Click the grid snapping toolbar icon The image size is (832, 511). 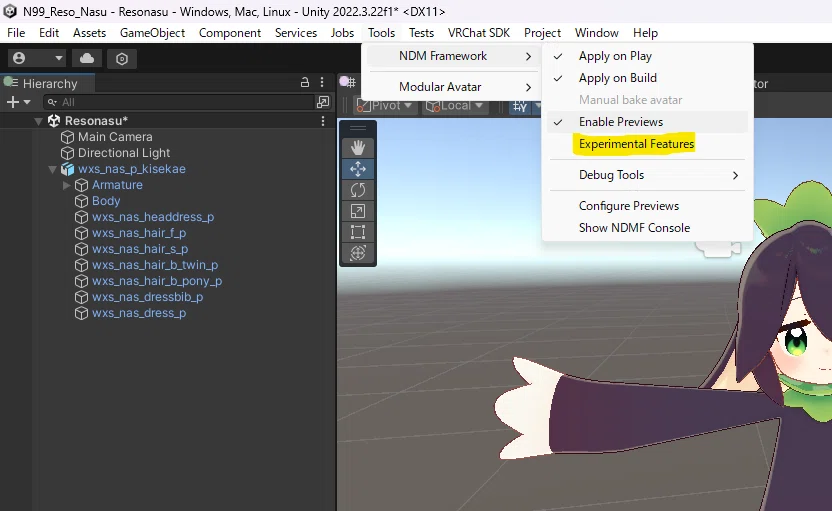tap(520, 106)
